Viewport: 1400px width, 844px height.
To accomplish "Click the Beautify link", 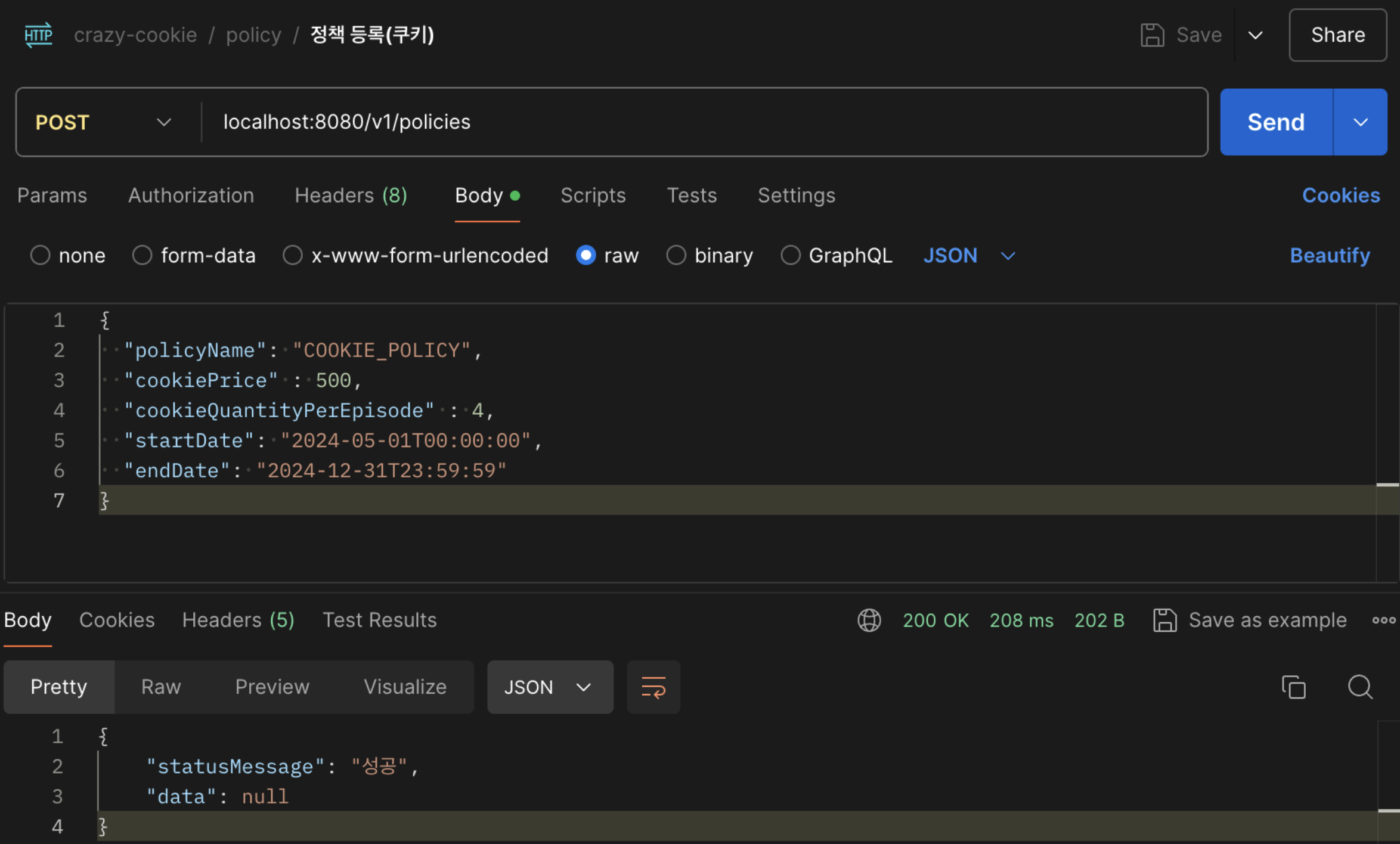I will point(1330,255).
